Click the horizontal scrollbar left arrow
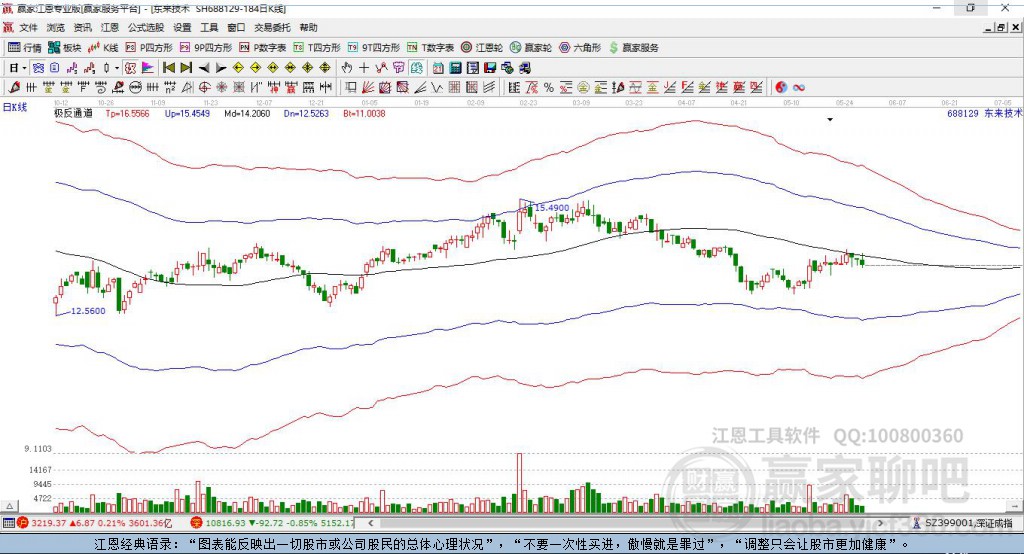Viewport: 1024px width, 554px height. [x=371, y=523]
